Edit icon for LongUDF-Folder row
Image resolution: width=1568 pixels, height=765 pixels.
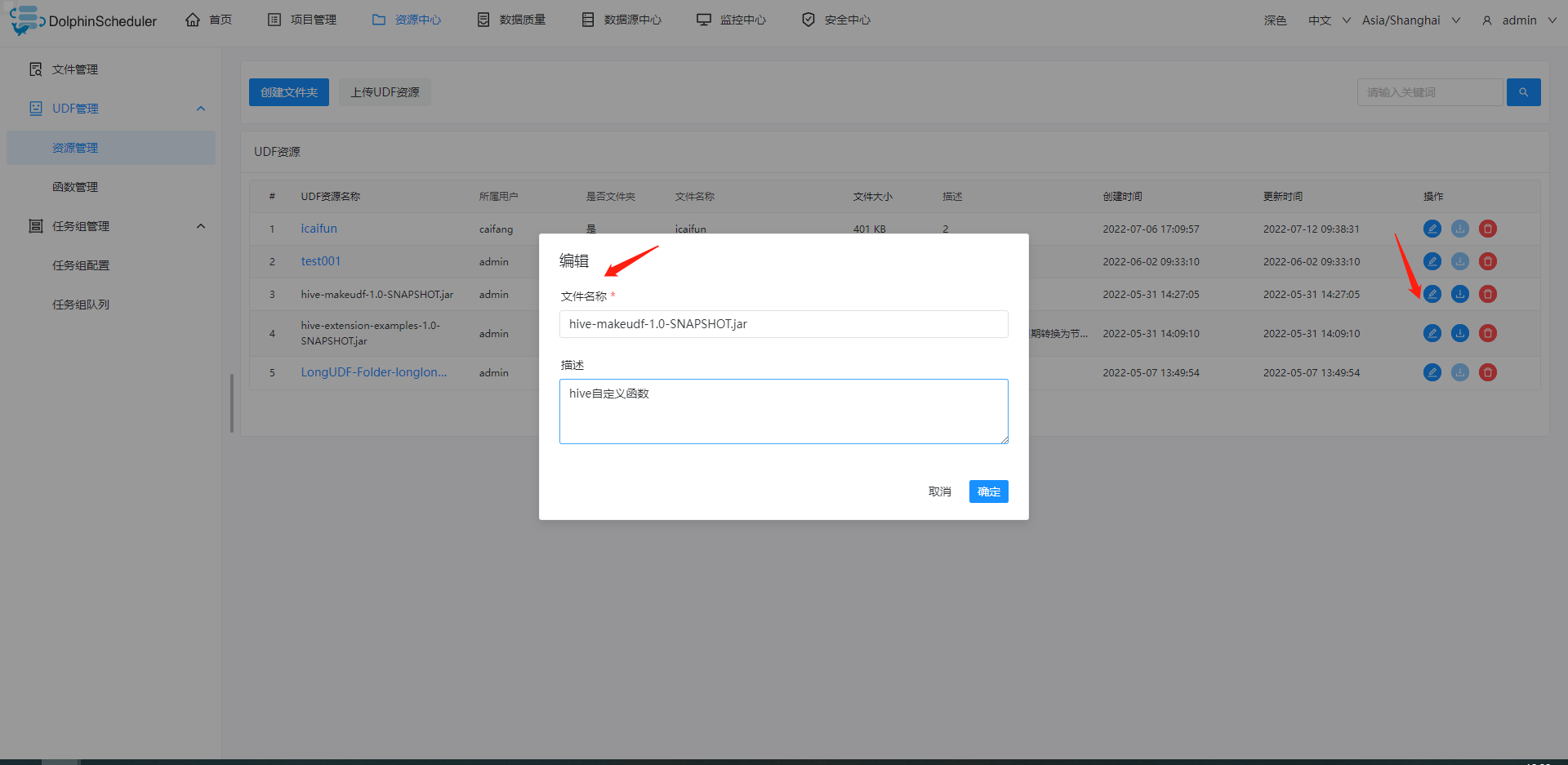(1432, 372)
